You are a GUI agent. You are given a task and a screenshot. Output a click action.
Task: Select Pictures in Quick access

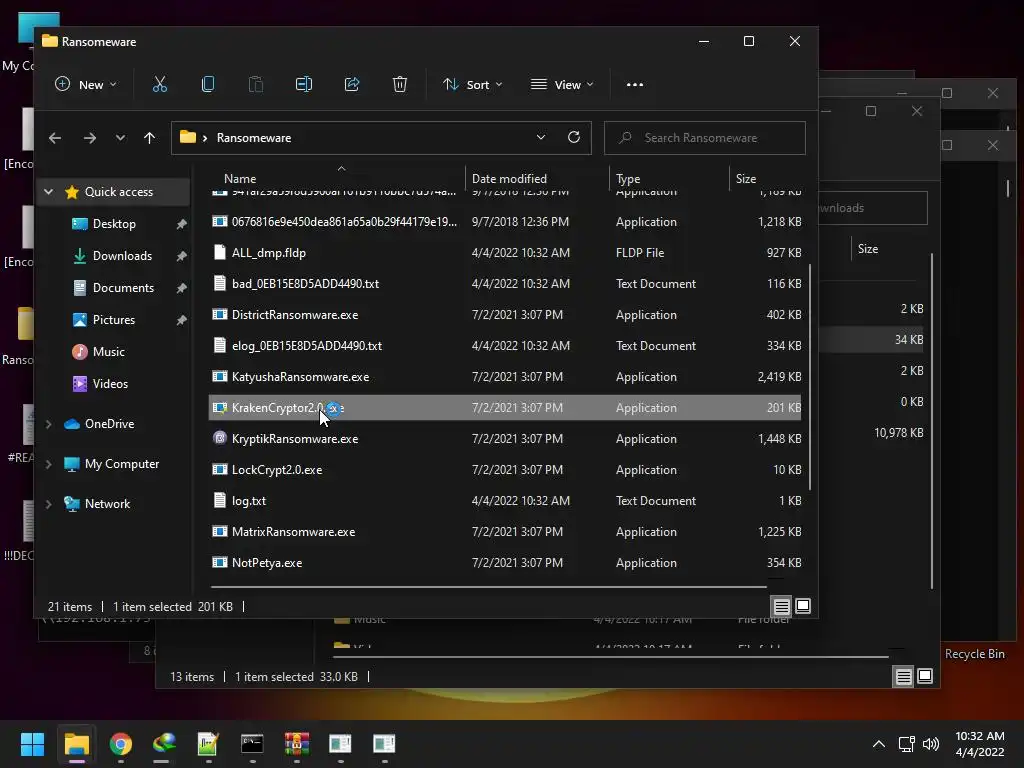coord(114,320)
